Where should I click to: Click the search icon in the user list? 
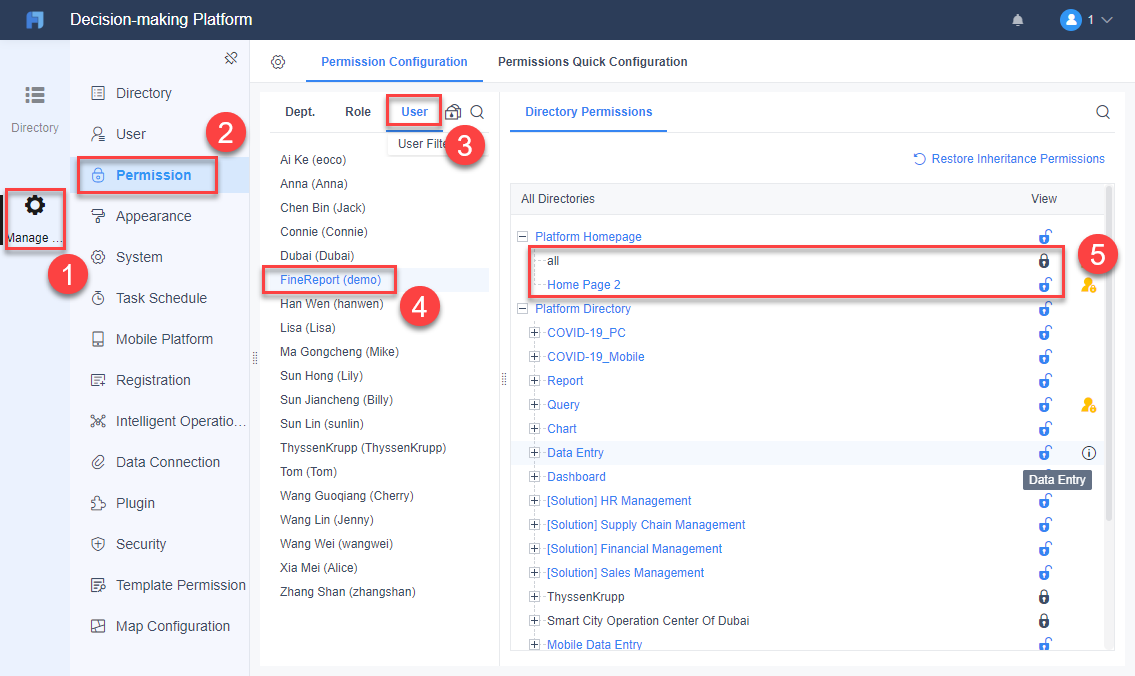[x=477, y=112]
